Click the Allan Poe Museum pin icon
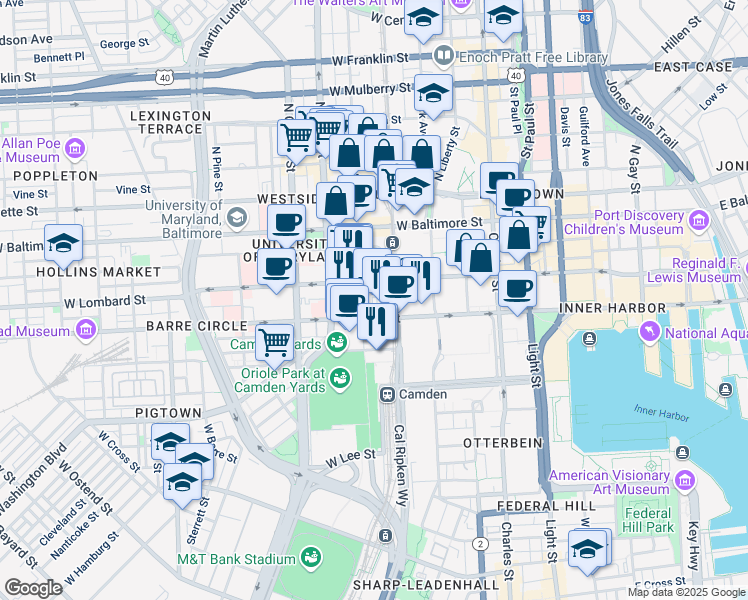The width and height of the screenshot is (748, 600). tap(75, 149)
